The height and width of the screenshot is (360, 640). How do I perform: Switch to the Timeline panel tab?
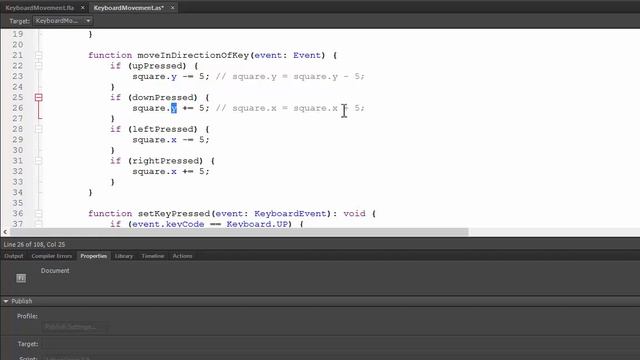pos(153,256)
